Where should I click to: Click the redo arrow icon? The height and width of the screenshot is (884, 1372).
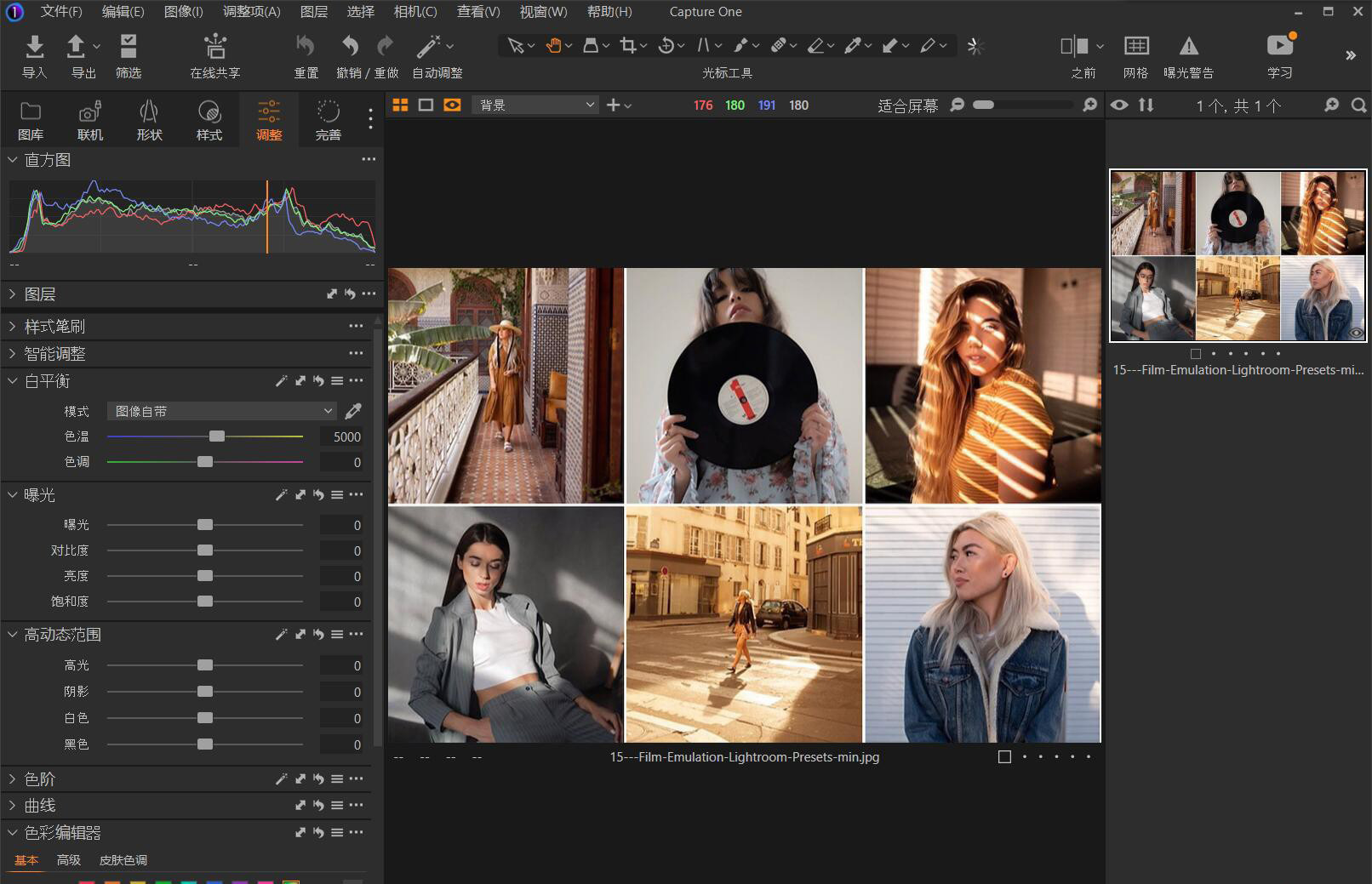pyautogui.click(x=386, y=45)
